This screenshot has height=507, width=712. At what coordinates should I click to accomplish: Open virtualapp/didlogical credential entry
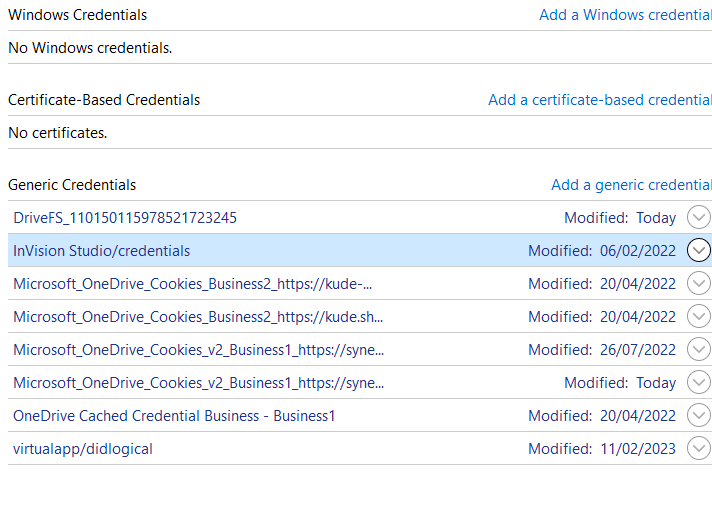pos(83,449)
